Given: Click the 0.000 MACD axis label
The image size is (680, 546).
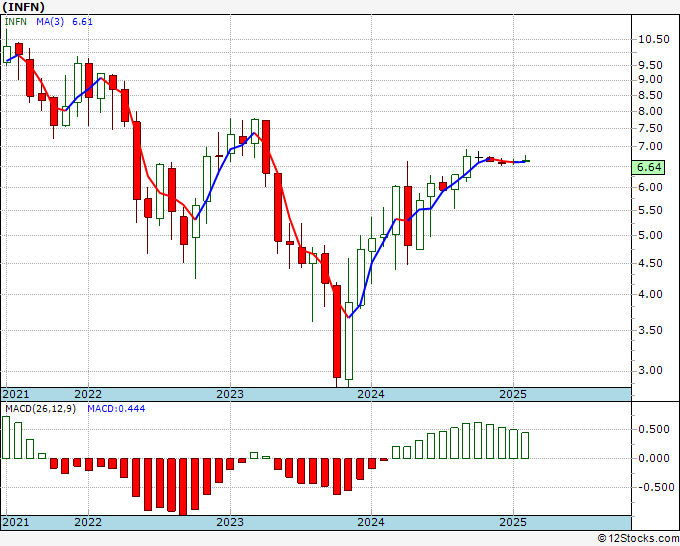Looking at the screenshot, I should (x=654, y=458).
